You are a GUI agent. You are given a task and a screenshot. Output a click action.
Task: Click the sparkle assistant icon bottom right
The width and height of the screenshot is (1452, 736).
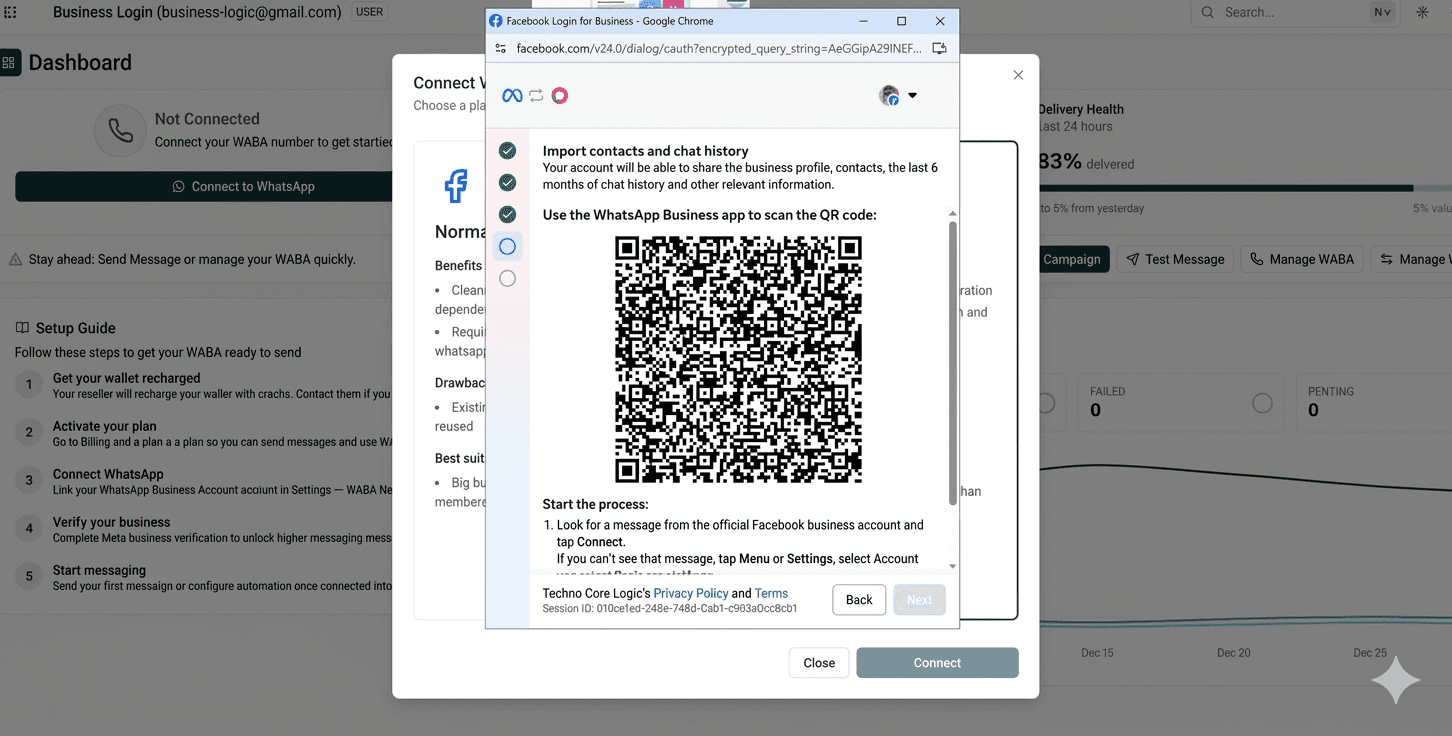coord(1396,681)
